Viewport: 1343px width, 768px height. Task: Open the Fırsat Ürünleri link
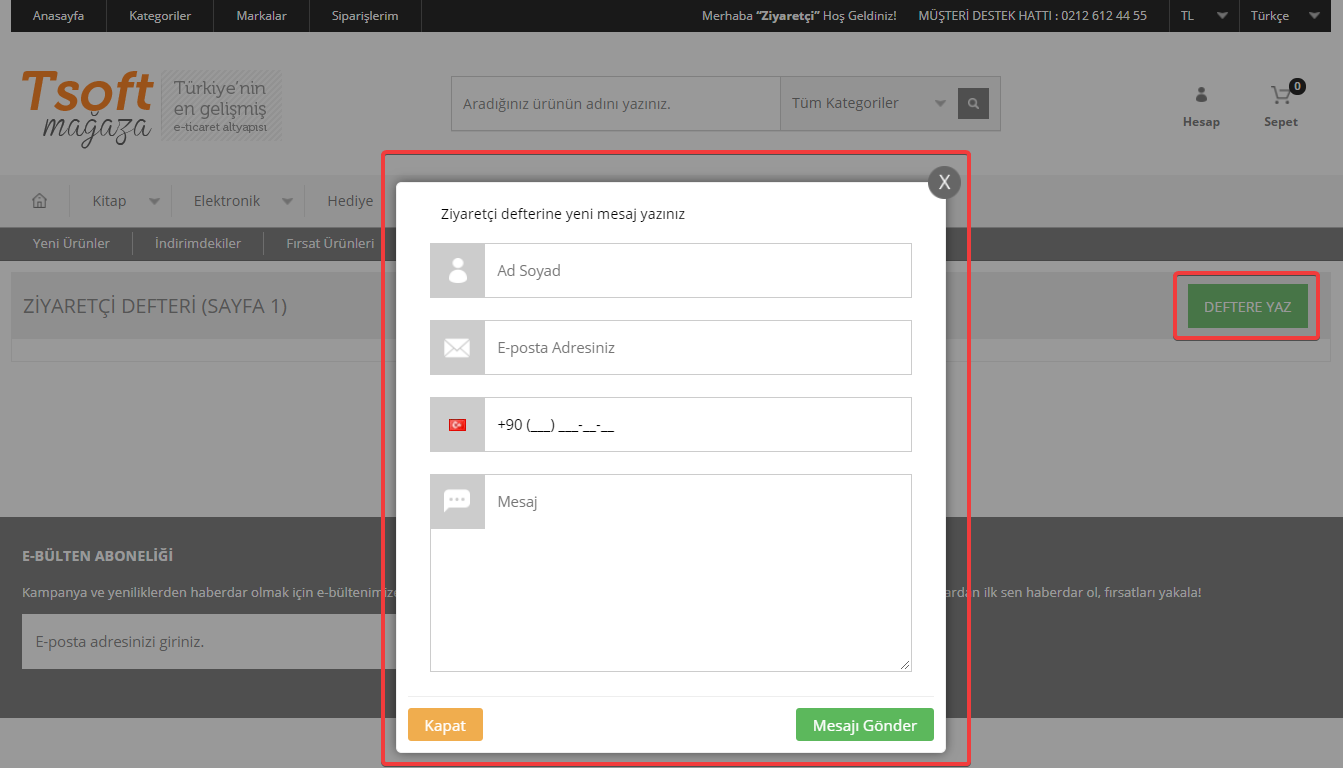point(331,243)
